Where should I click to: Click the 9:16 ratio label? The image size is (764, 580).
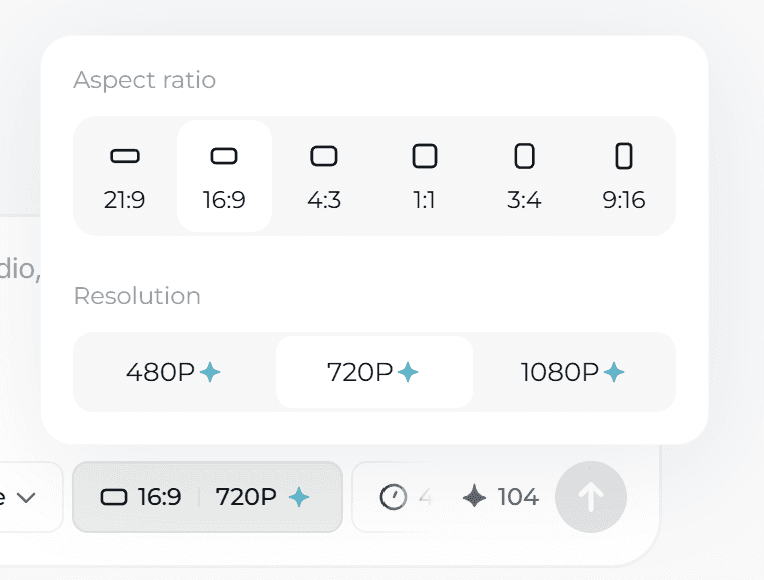tap(624, 200)
